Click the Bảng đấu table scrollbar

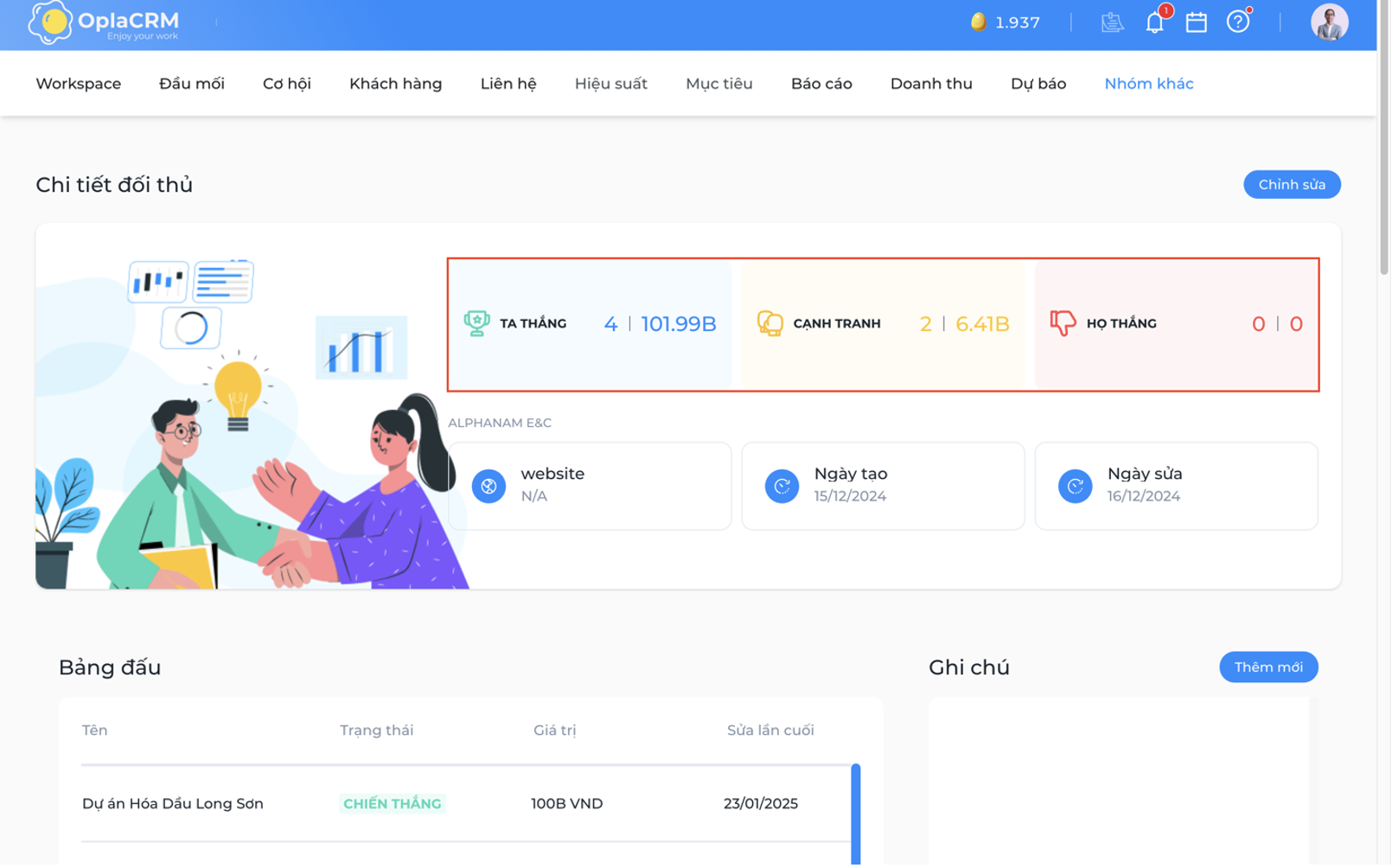tap(856, 814)
